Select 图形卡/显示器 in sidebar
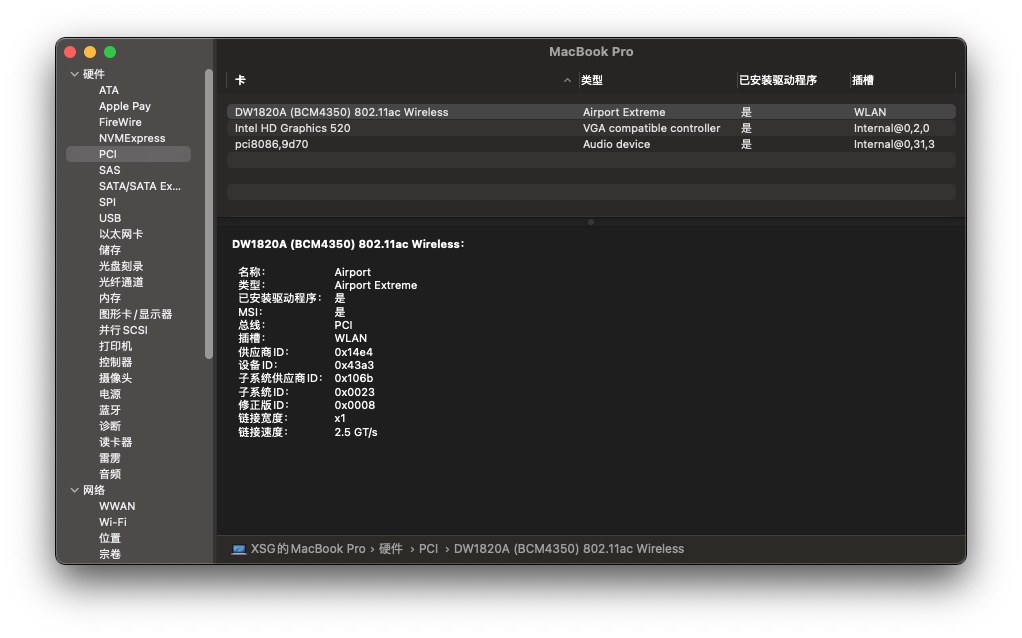 [x=135, y=314]
